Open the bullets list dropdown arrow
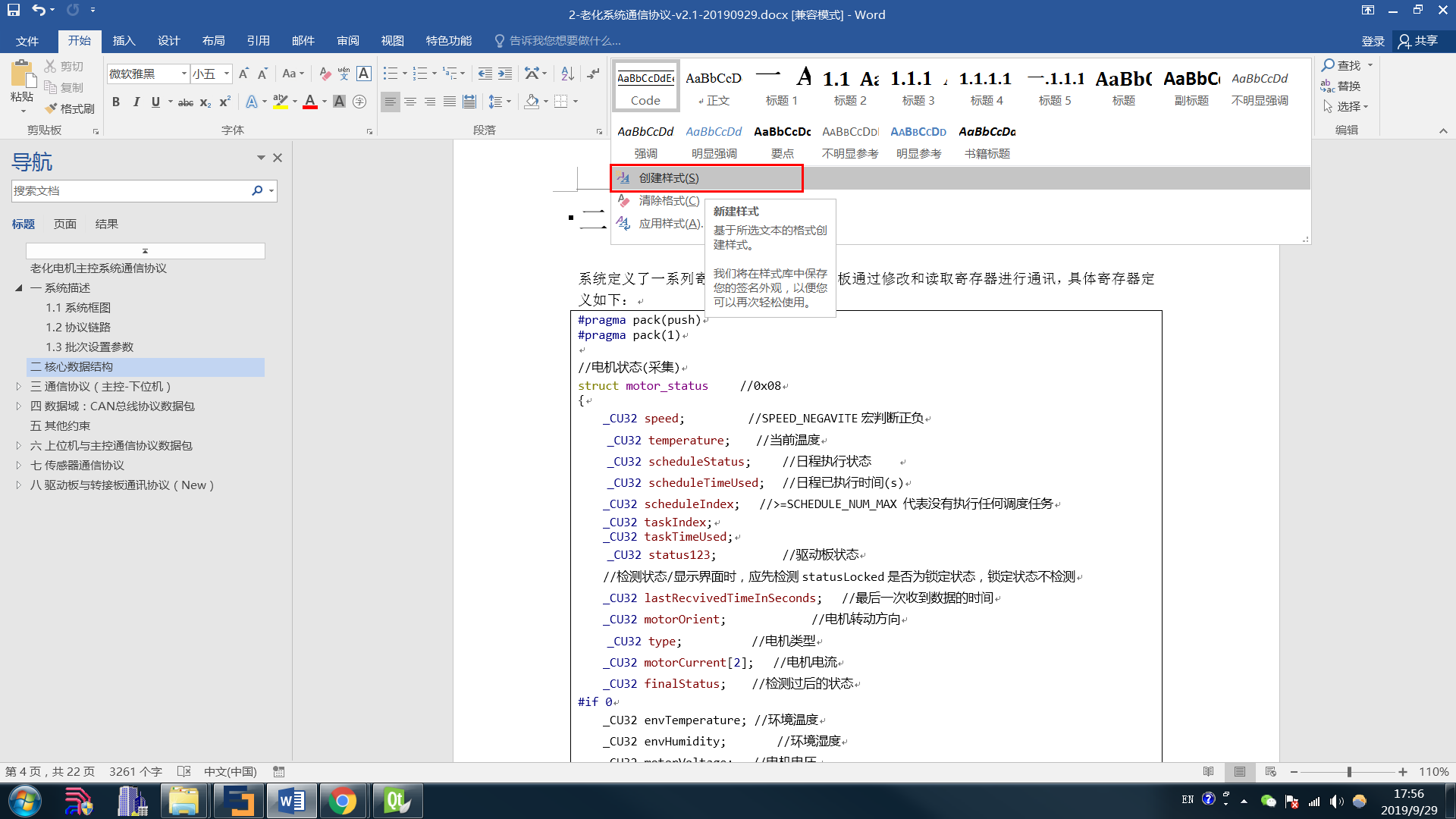 tap(405, 74)
